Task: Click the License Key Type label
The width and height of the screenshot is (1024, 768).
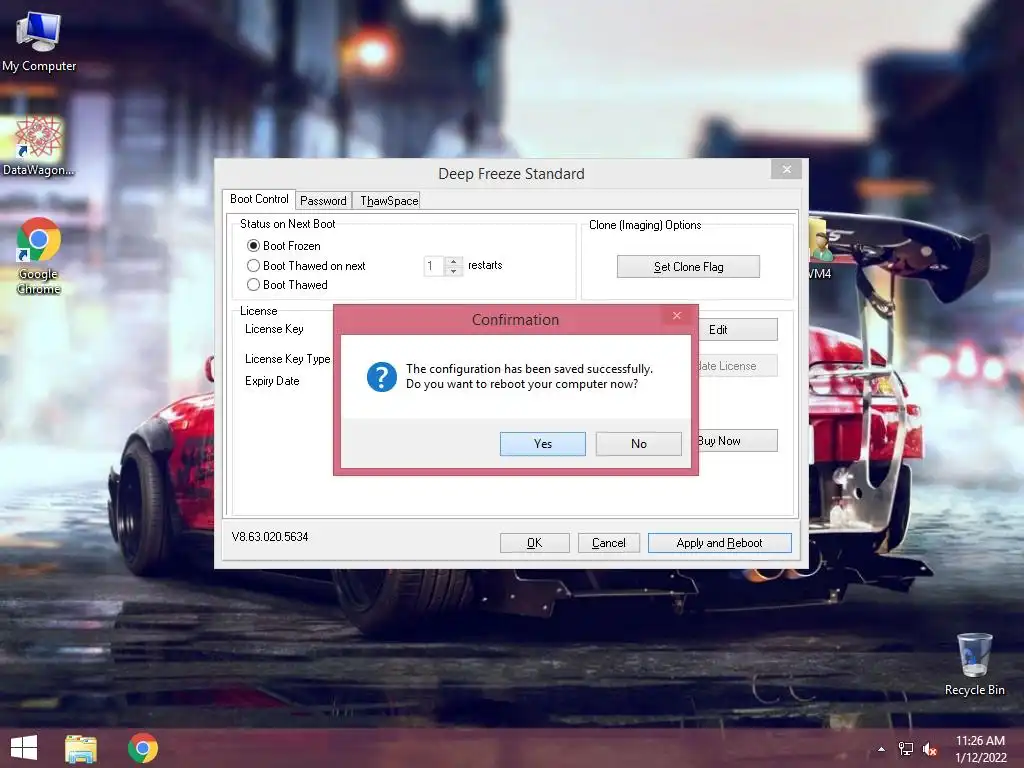Action: pyautogui.click(x=287, y=359)
